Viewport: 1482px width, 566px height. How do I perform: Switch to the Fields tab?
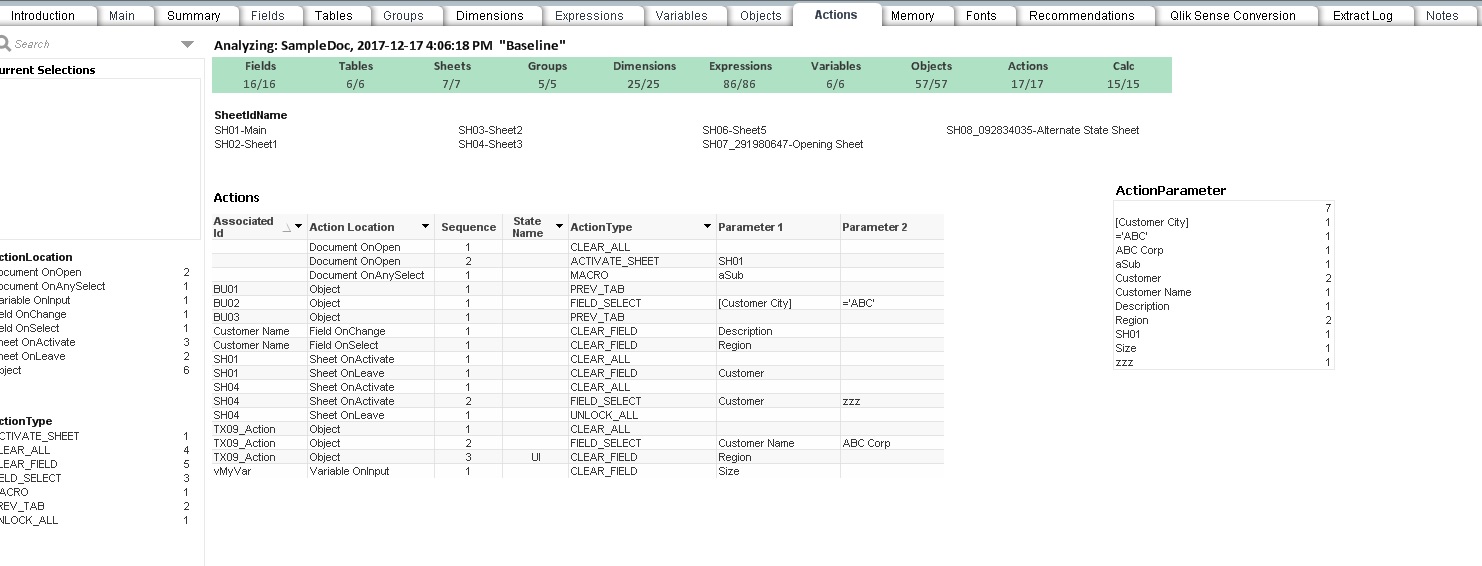pos(268,15)
